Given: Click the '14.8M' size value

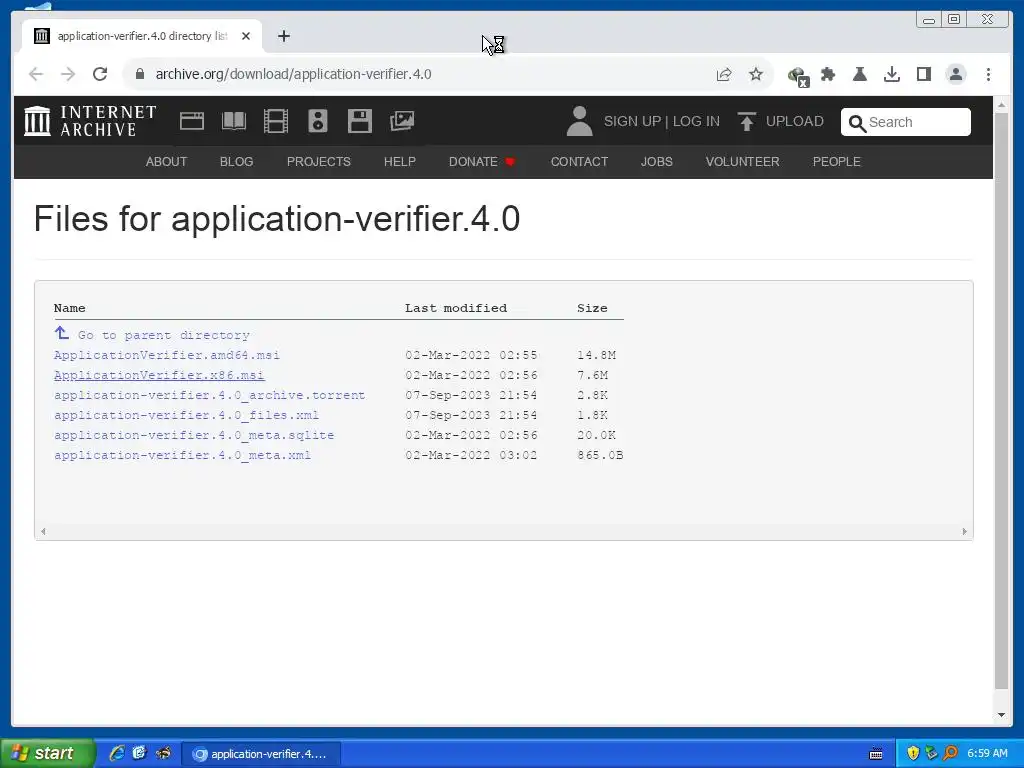Looking at the screenshot, I should [596, 355].
